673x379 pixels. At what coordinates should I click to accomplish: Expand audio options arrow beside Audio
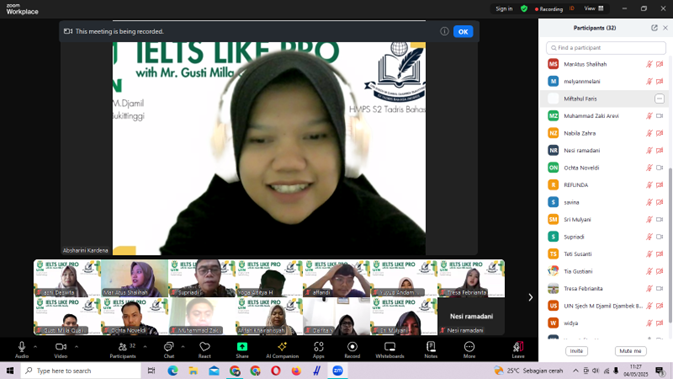point(35,346)
